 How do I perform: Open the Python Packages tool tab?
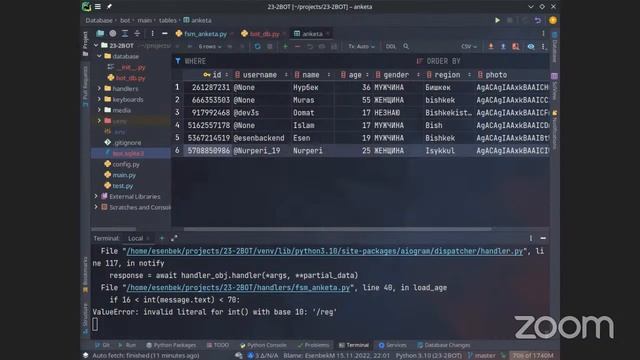tap(171, 345)
